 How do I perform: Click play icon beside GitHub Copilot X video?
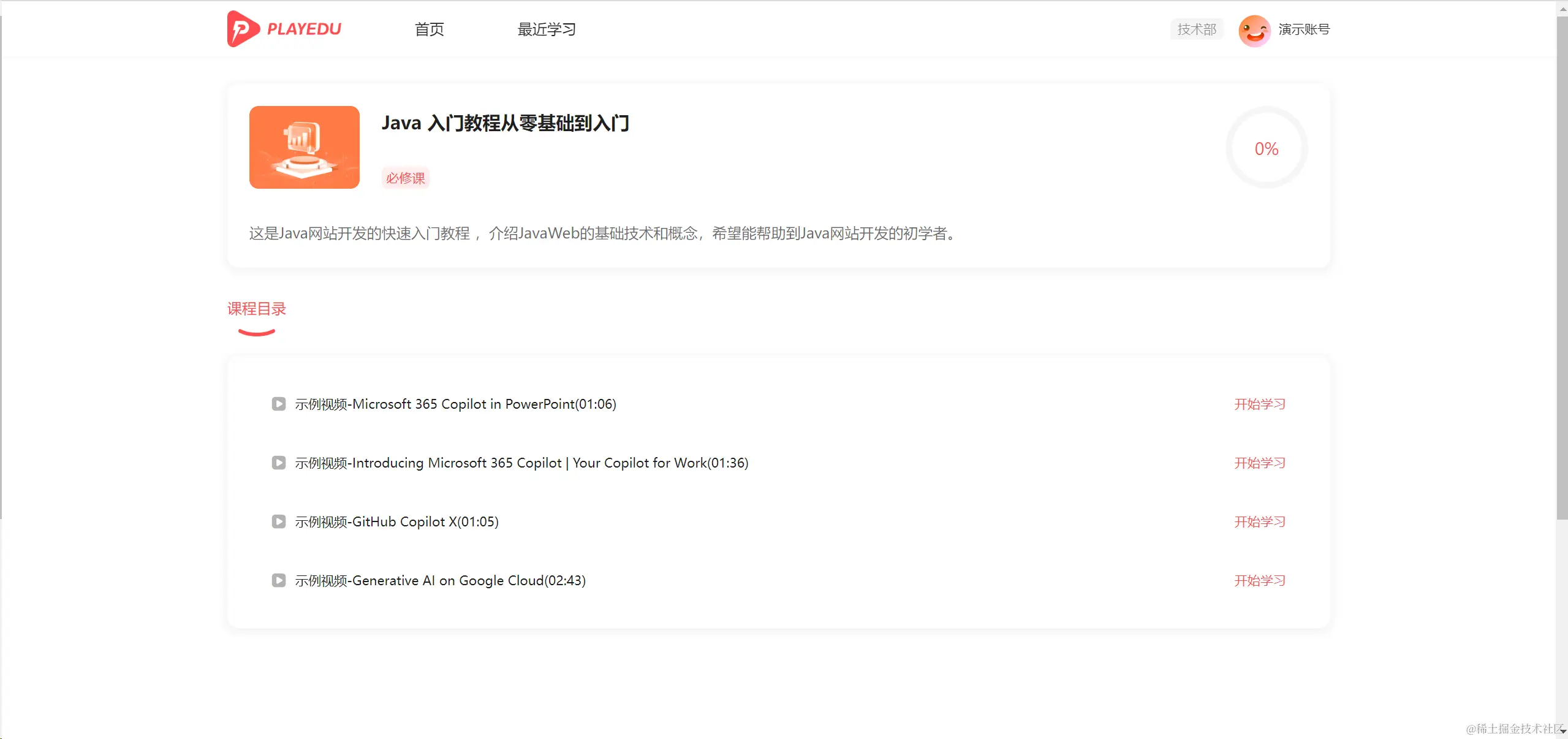[x=279, y=521]
